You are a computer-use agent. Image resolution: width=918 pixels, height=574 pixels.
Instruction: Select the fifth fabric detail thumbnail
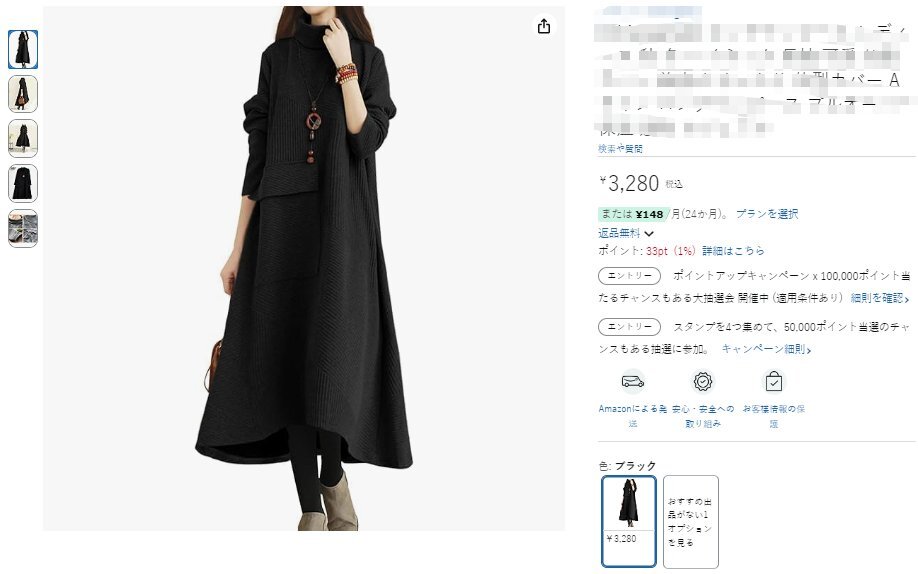point(23,228)
